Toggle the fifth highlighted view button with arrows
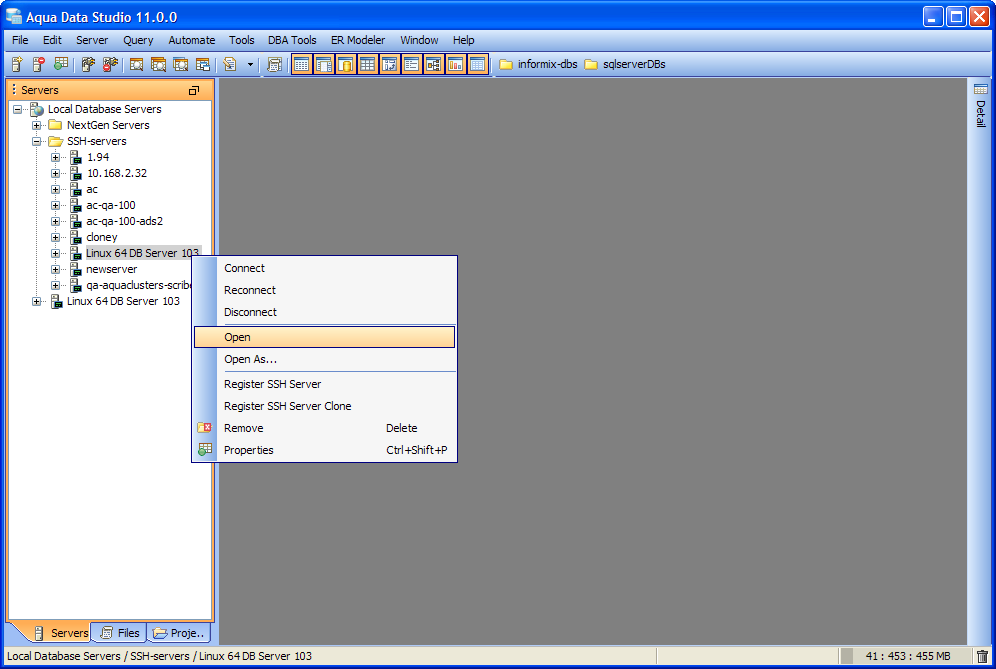The image size is (996, 669). pyautogui.click(x=389, y=64)
